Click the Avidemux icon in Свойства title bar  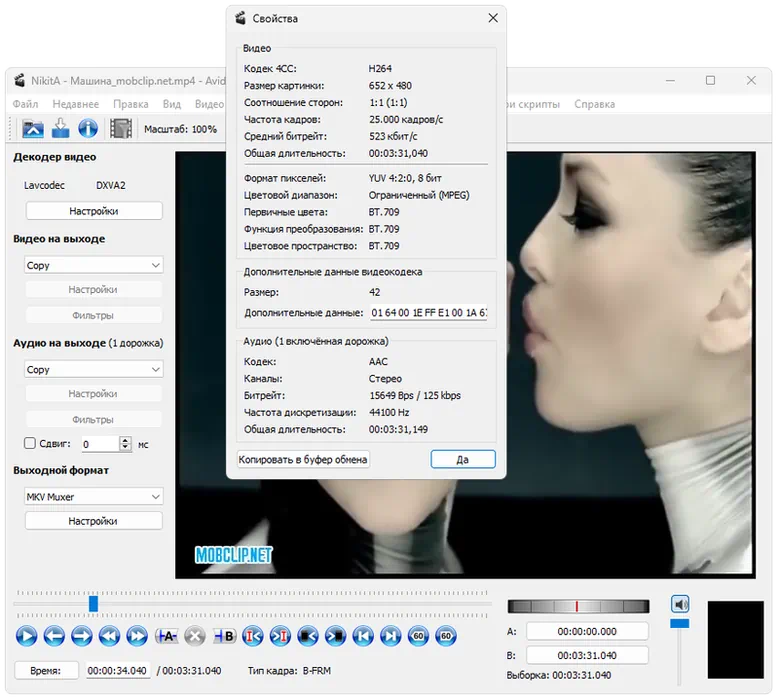pyautogui.click(x=240, y=18)
